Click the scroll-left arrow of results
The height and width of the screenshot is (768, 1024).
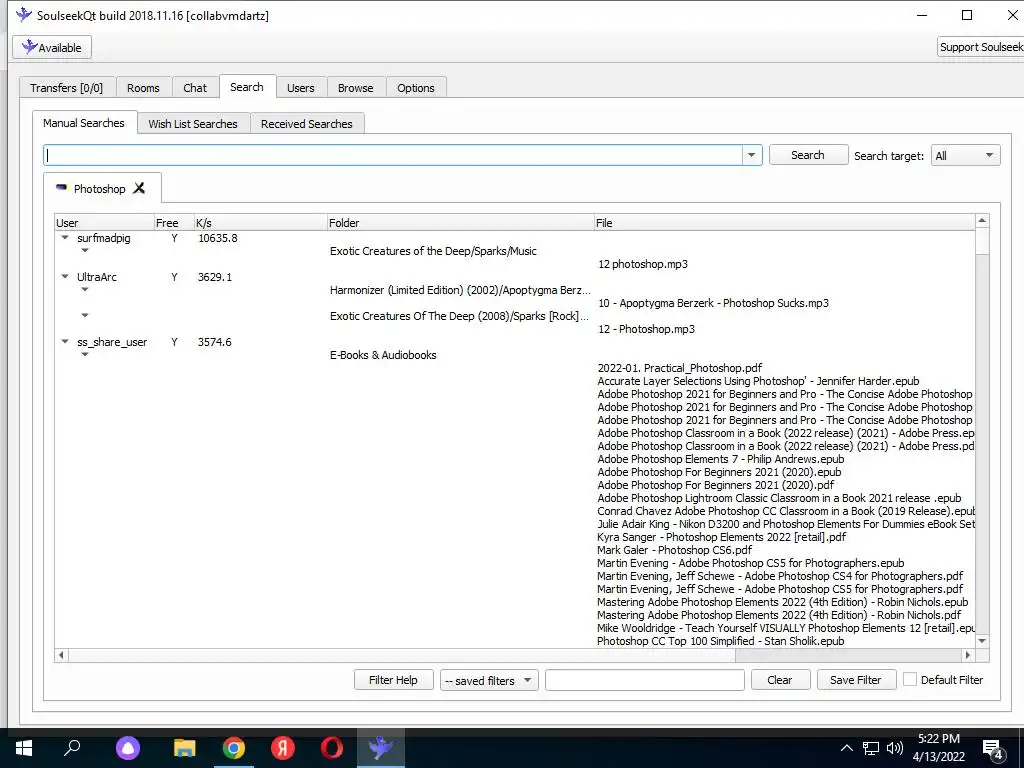61,655
